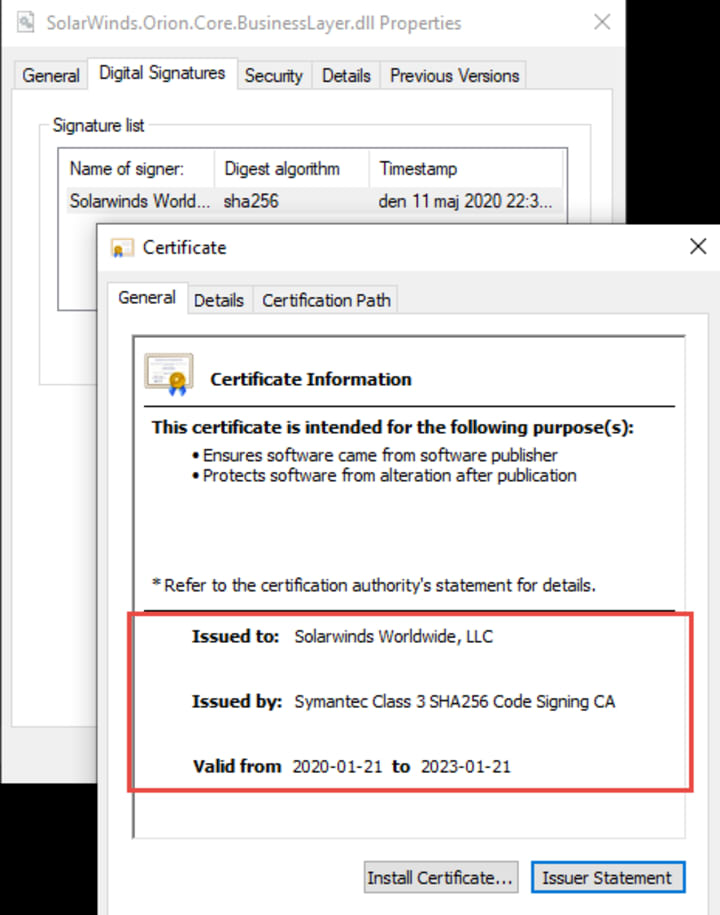This screenshot has height=915, width=720.
Task: Select General tab in Certificate dialog
Action: tap(147, 298)
